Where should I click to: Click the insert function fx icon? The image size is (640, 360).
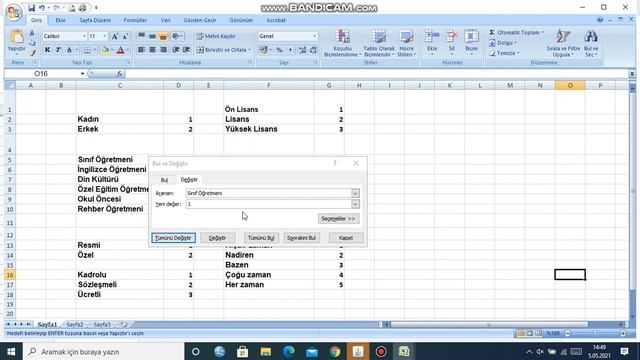click(x=119, y=74)
